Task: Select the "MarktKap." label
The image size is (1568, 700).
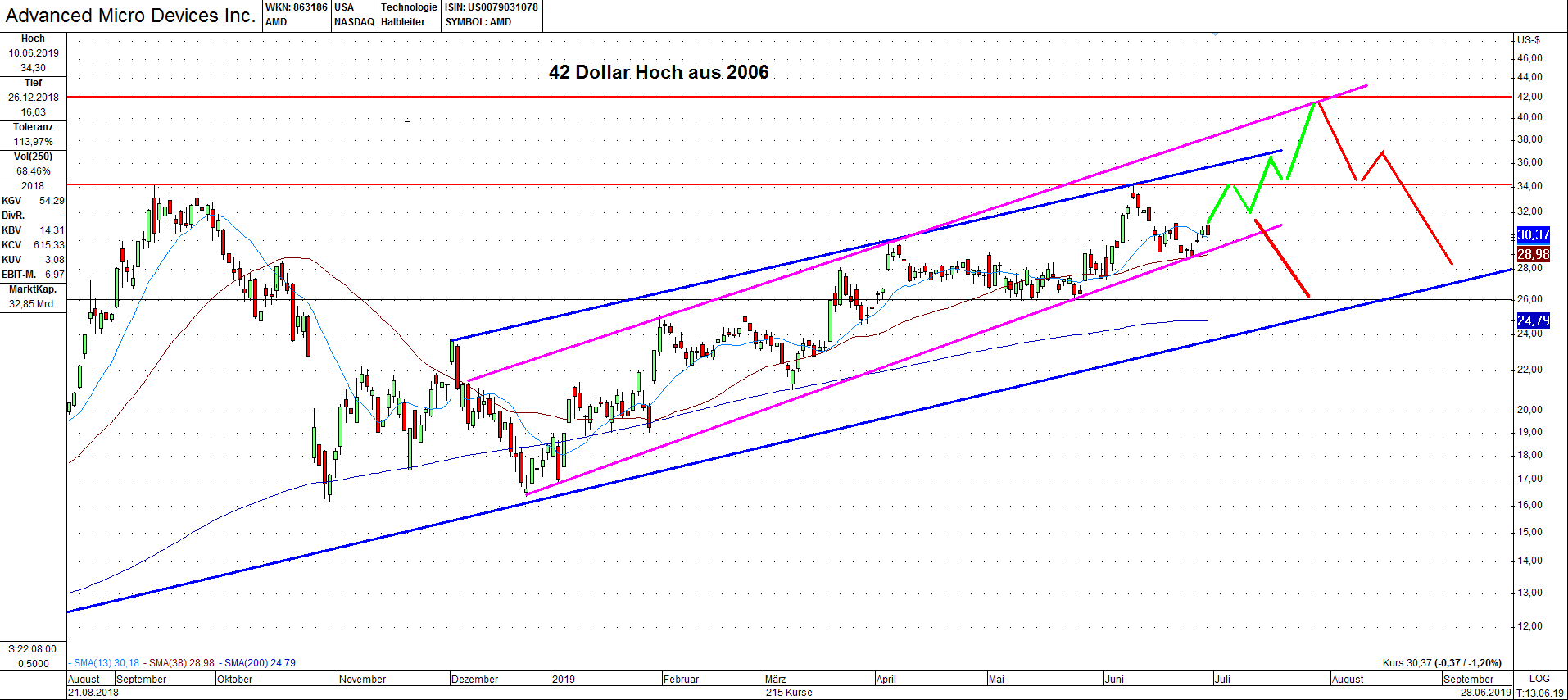Action: pos(33,289)
